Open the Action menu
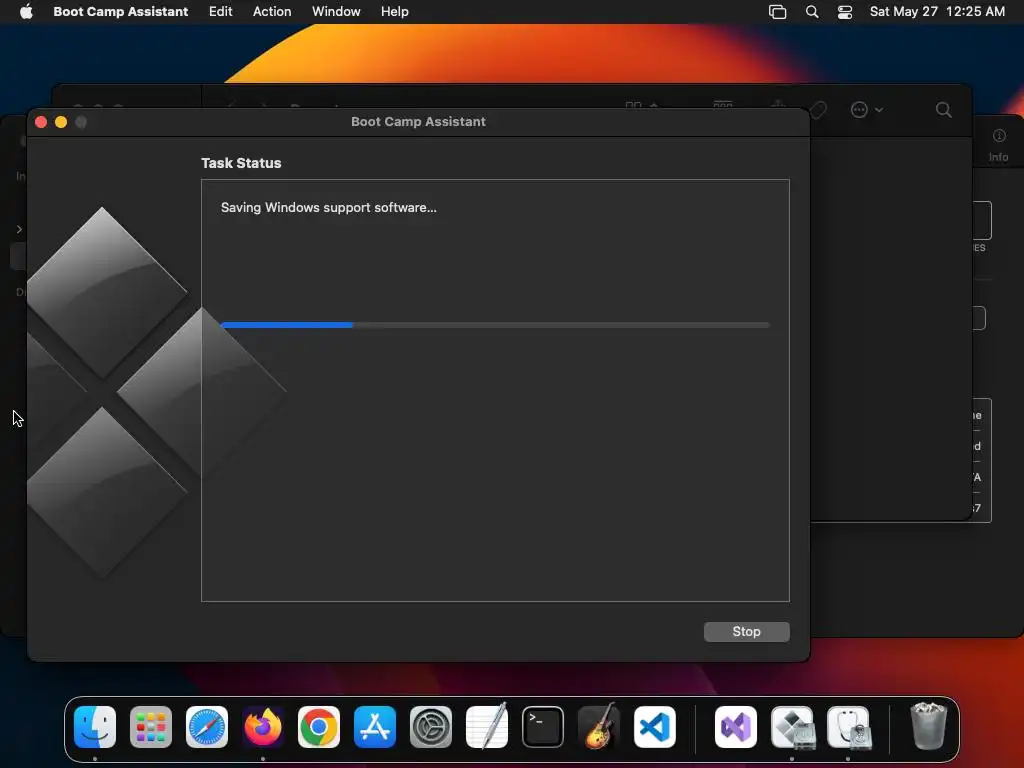This screenshot has width=1024, height=768. (x=272, y=11)
